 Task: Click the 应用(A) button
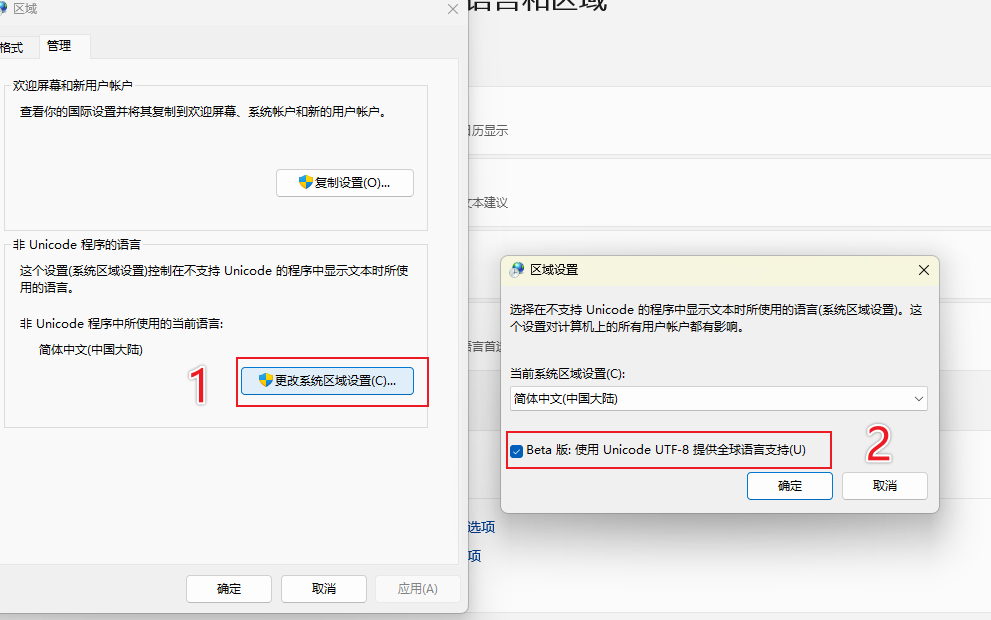pos(418,589)
